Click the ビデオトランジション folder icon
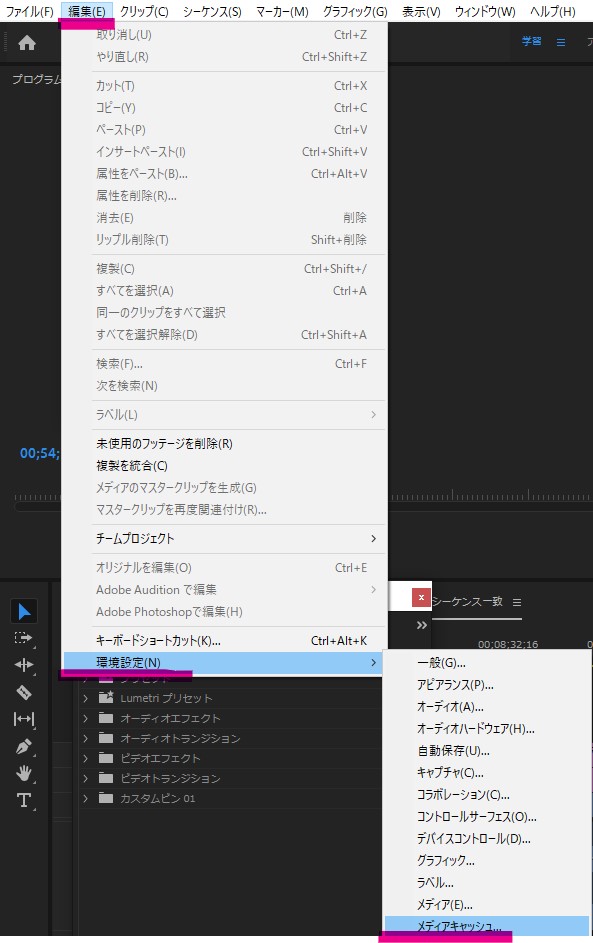The height and width of the screenshot is (943, 593). point(106,778)
